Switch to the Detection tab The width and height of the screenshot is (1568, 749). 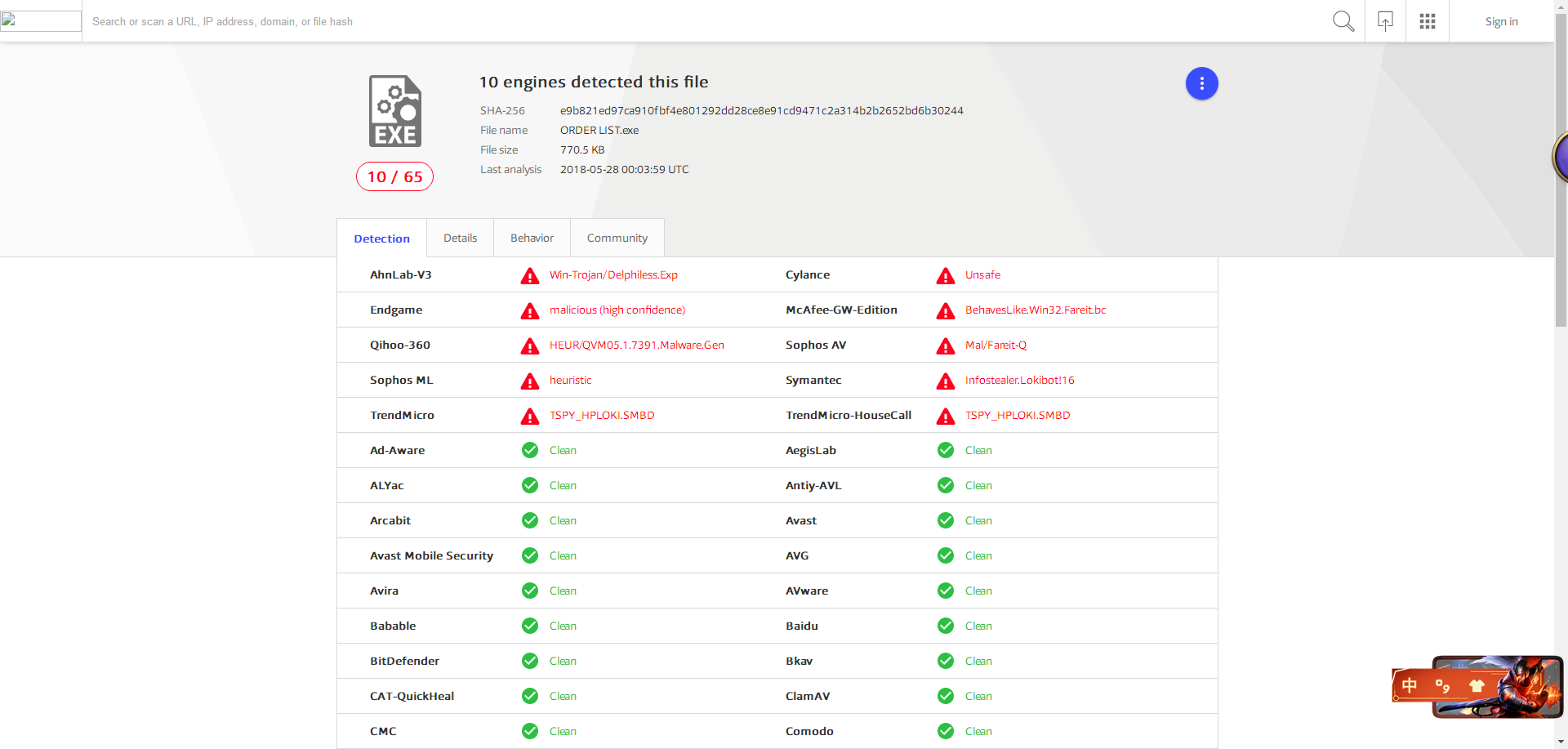tap(381, 239)
